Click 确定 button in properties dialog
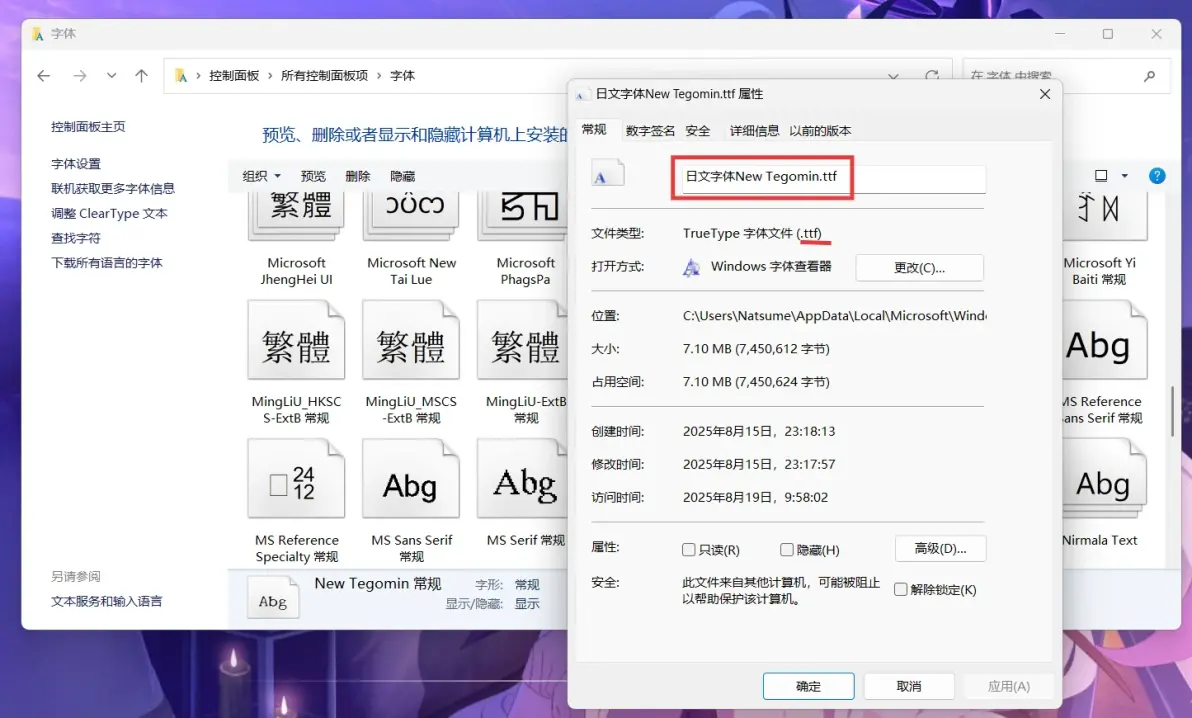This screenshot has height=718, width=1192. pyautogui.click(x=808, y=686)
